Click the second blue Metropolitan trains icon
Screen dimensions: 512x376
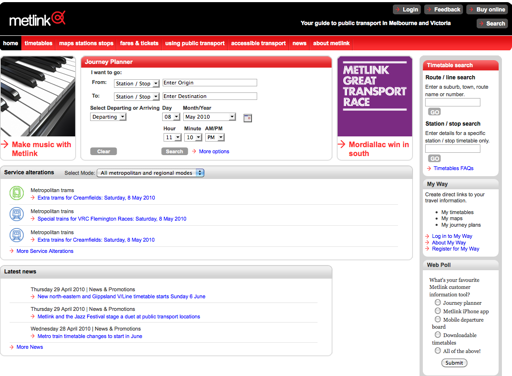pos(16,235)
